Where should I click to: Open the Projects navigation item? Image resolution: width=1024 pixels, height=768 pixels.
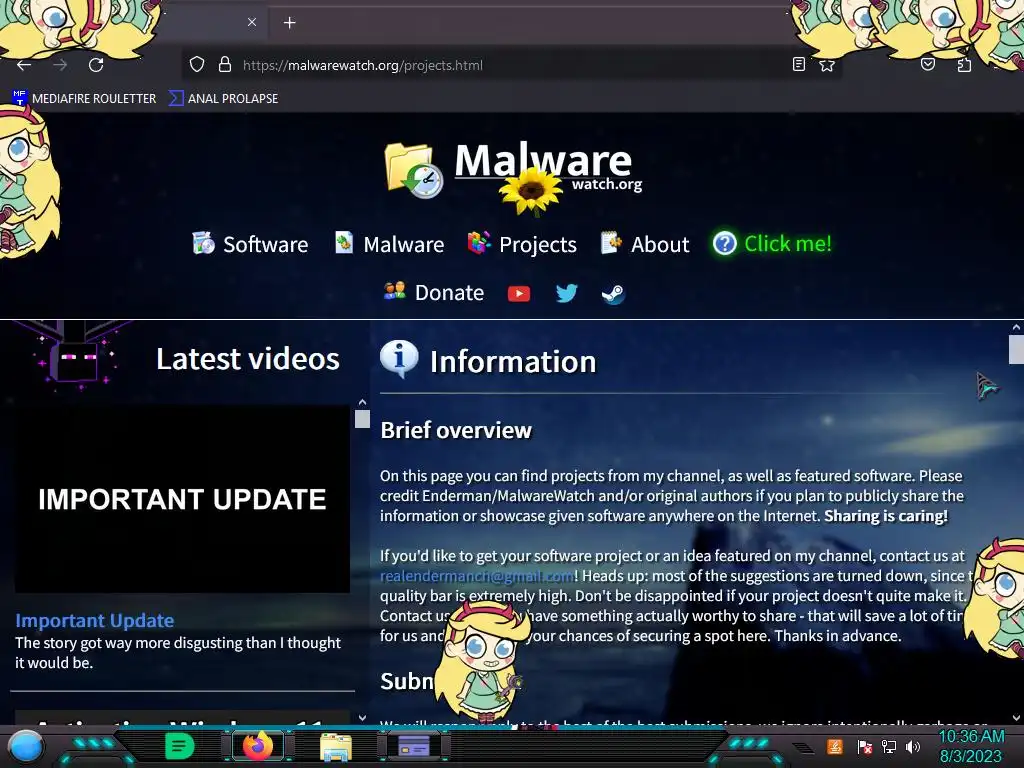(522, 244)
